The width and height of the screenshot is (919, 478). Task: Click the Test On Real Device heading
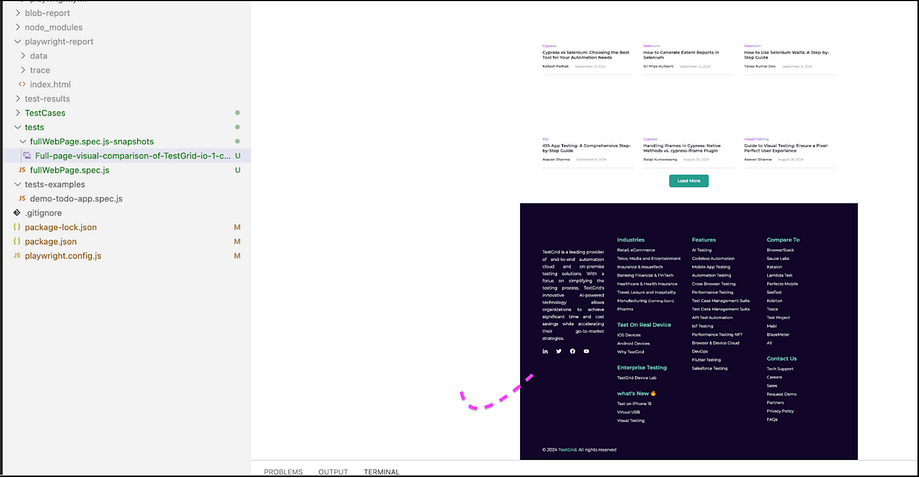(x=644, y=325)
